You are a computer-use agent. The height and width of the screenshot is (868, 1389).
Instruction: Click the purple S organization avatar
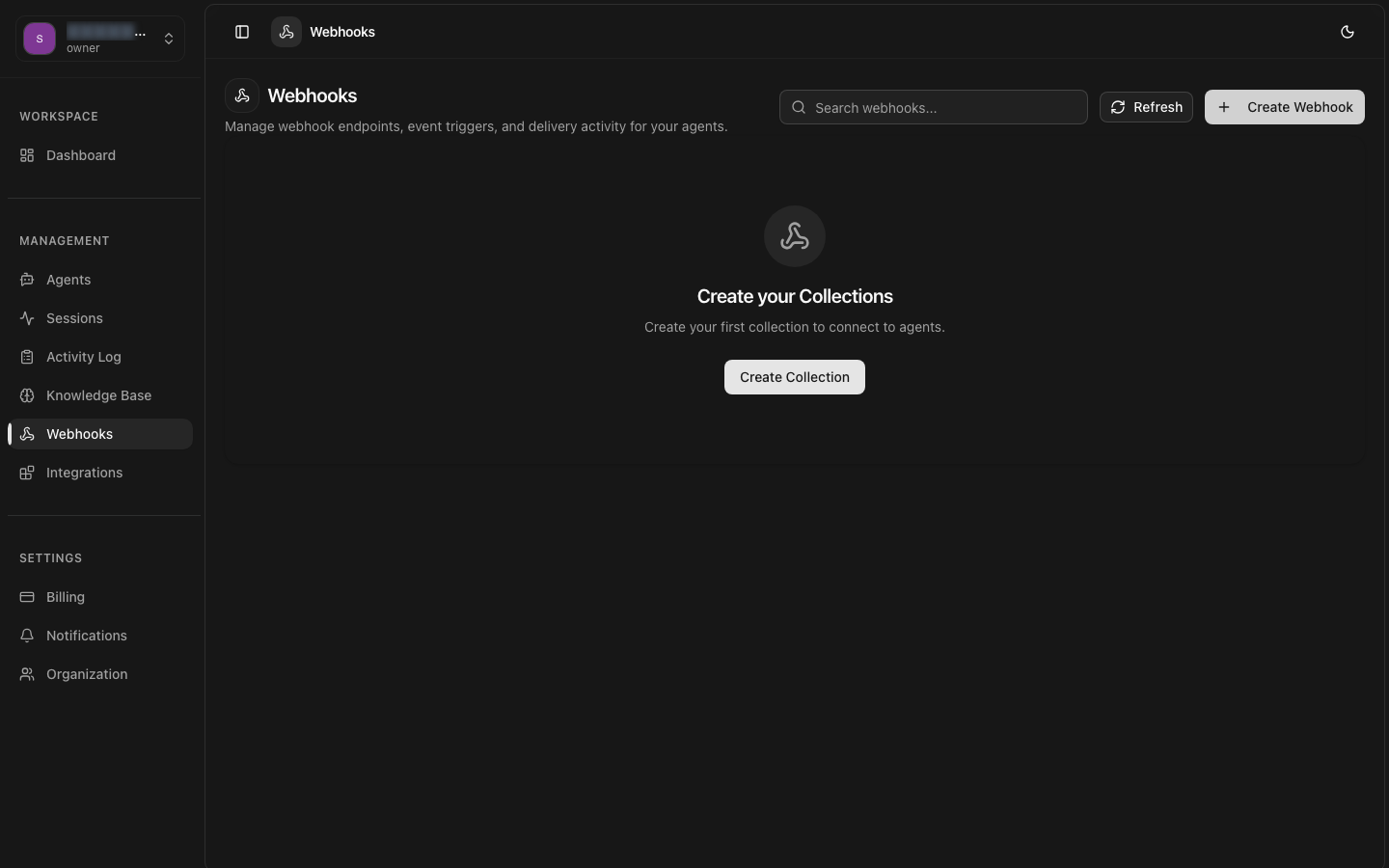(40, 39)
